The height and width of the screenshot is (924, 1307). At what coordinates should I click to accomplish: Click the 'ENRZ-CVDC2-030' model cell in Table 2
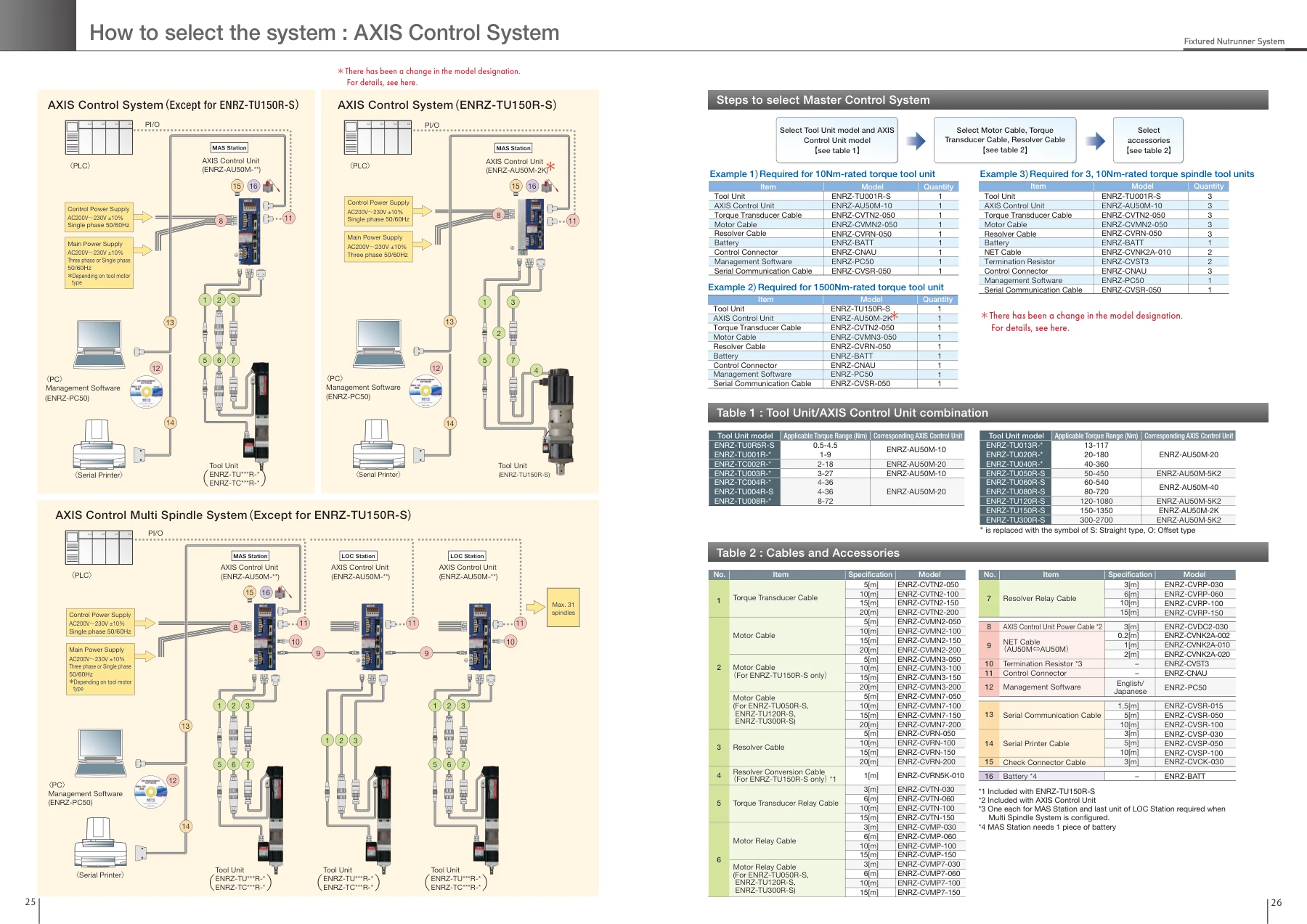(x=1196, y=626)
